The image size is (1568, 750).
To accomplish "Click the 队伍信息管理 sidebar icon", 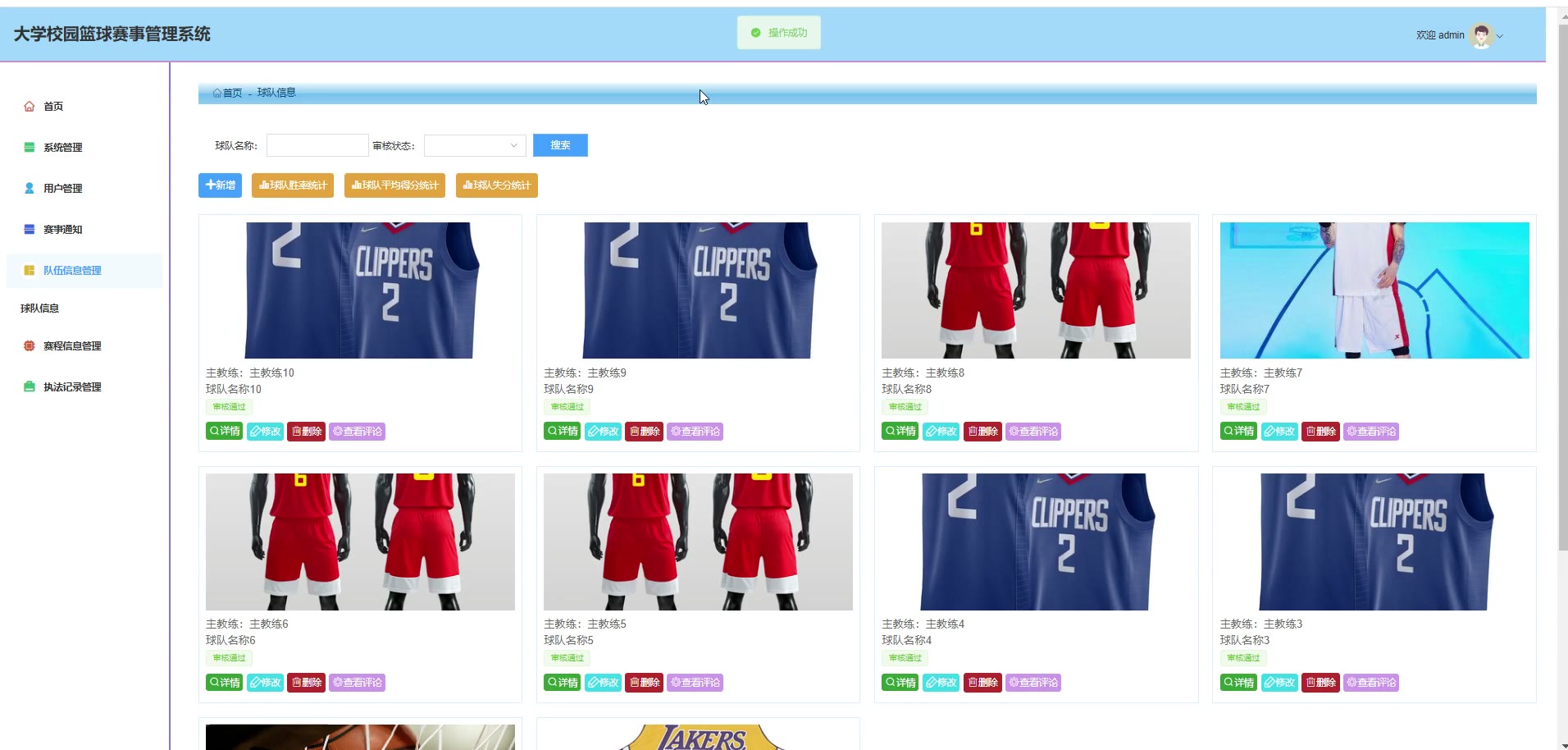I will (30, 271).
